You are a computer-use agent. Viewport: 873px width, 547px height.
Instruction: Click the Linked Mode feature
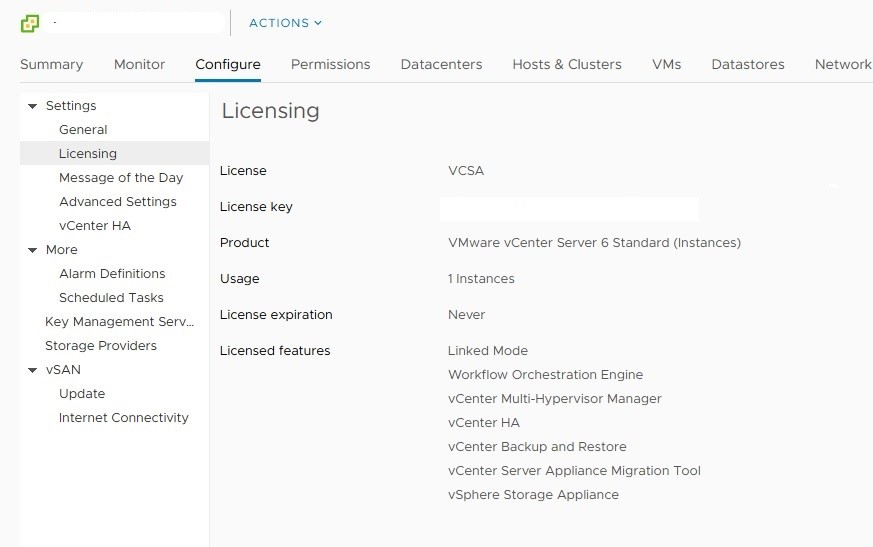(x=488, y=350)
